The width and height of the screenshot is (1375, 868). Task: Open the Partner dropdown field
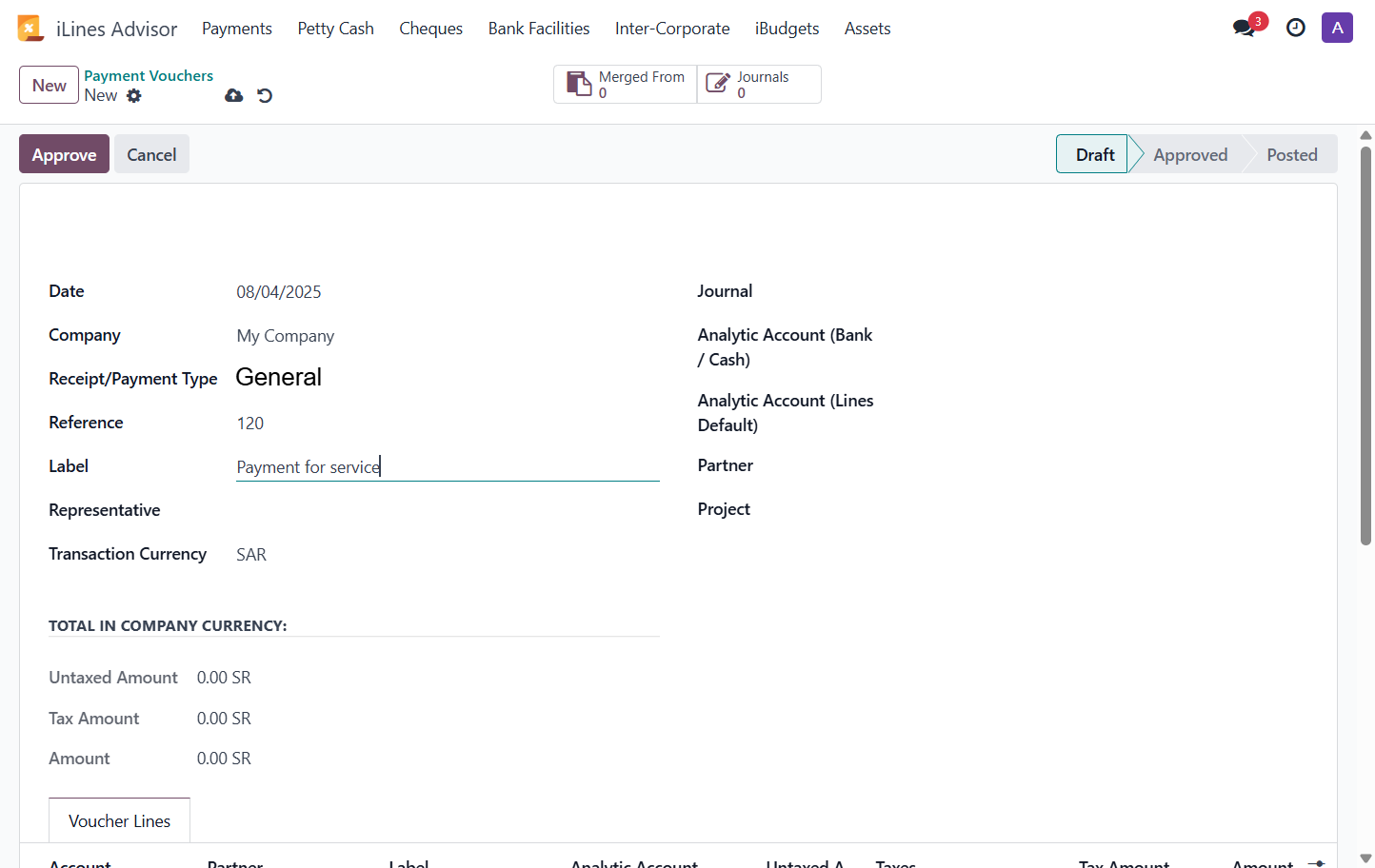pos(1096,466)
